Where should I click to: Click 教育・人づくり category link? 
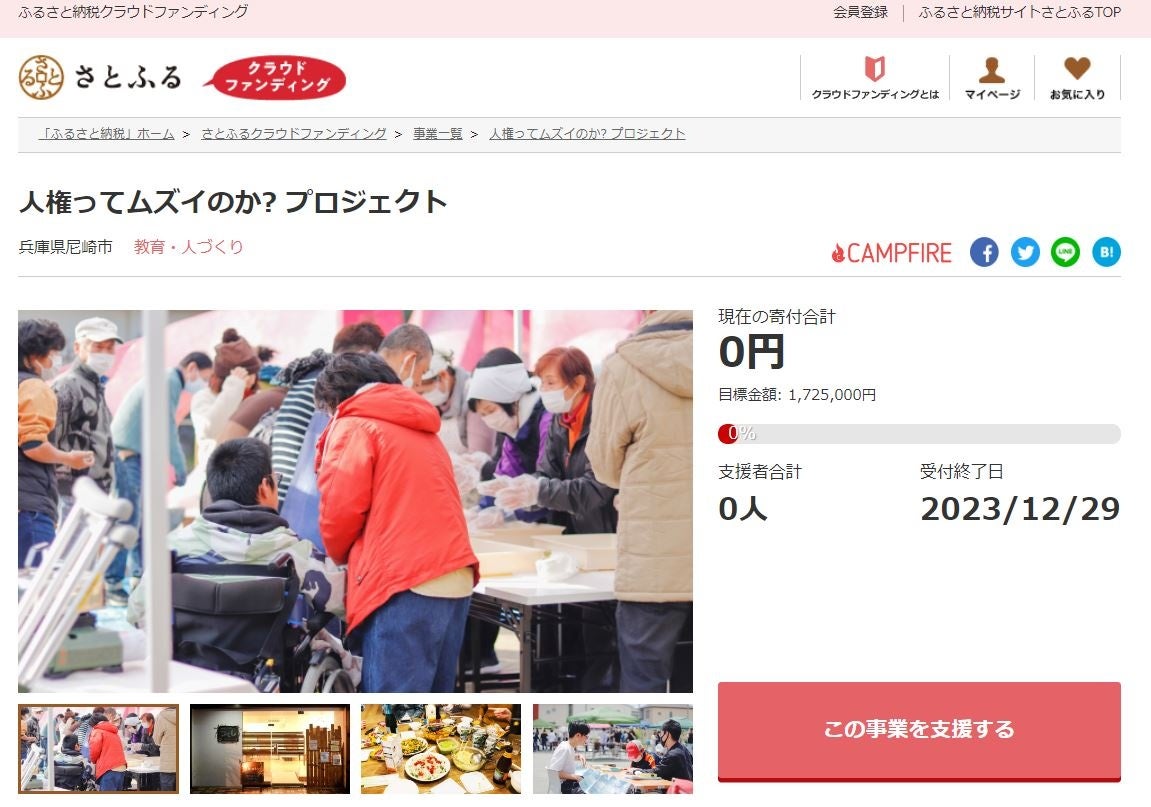coord(189,247)
